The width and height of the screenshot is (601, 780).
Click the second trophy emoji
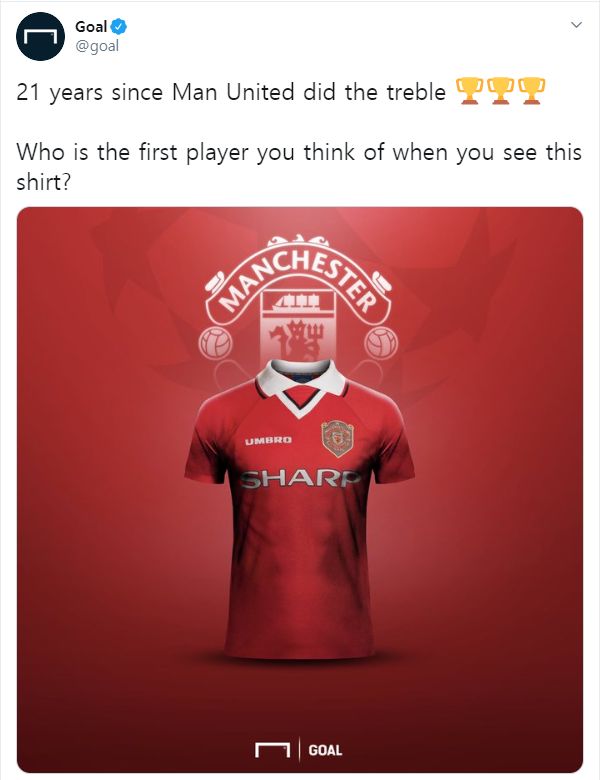point(501,91)
